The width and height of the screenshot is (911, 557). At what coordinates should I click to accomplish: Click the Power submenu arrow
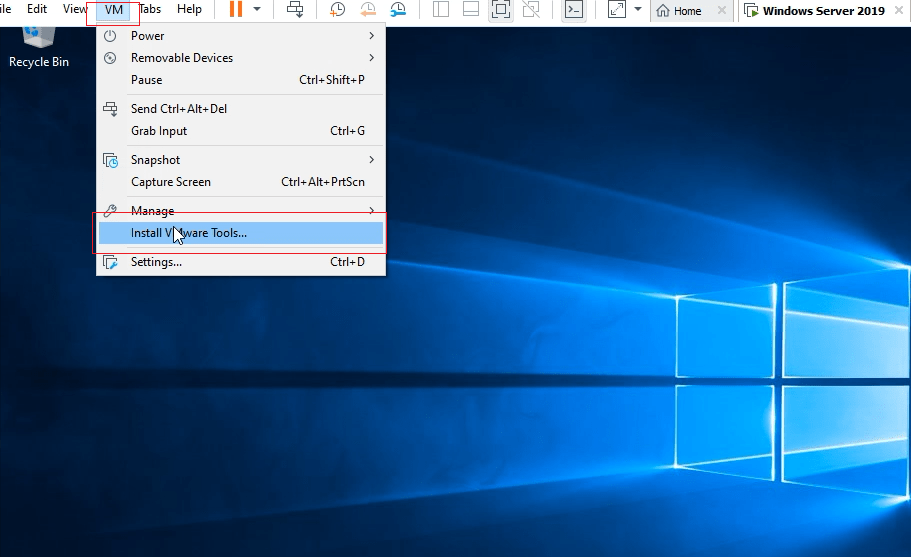372,36
